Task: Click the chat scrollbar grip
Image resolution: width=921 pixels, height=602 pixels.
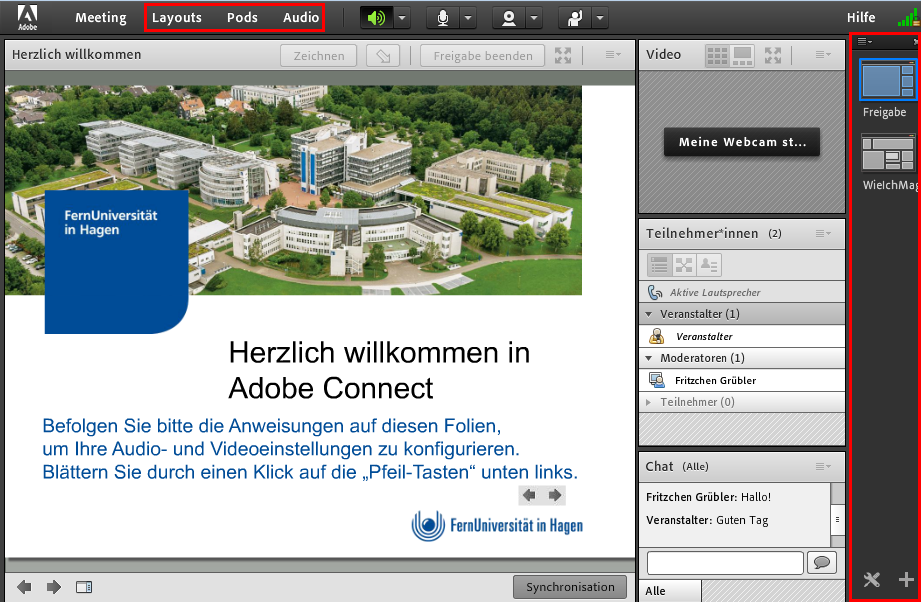Action: tap(837, 520)
